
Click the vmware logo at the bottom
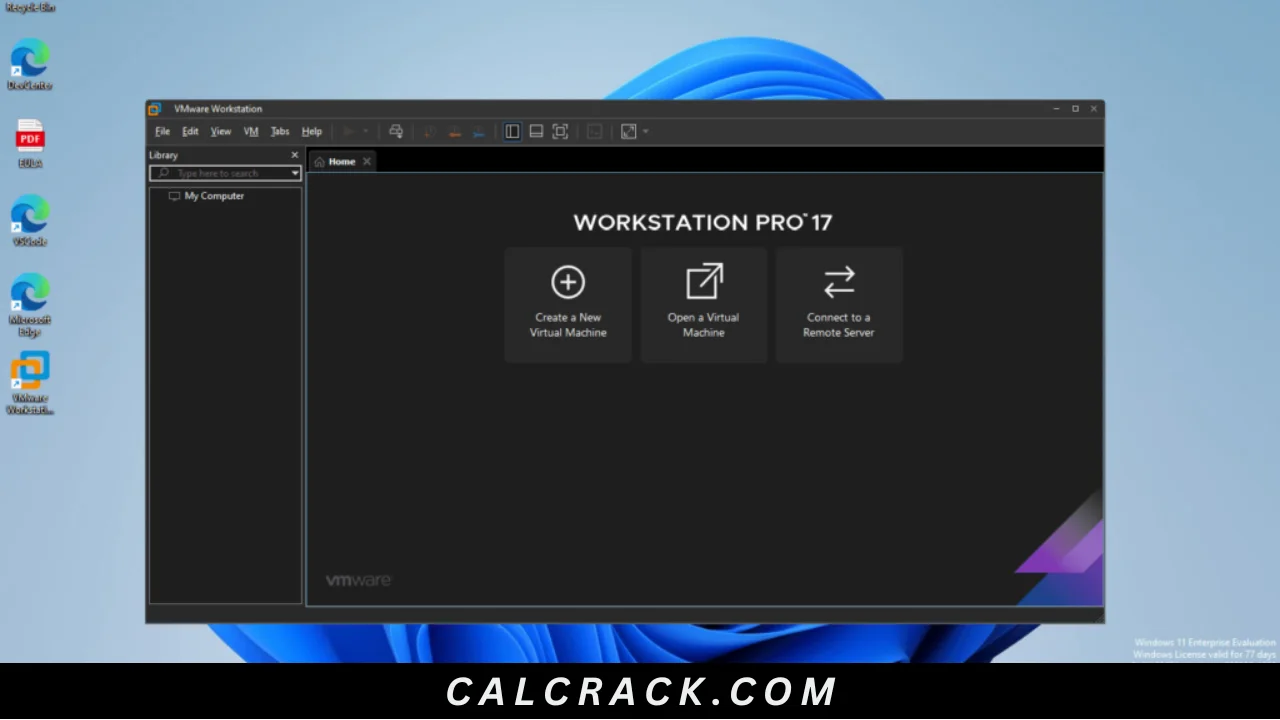pyautogui.click(x=358, y=581)
